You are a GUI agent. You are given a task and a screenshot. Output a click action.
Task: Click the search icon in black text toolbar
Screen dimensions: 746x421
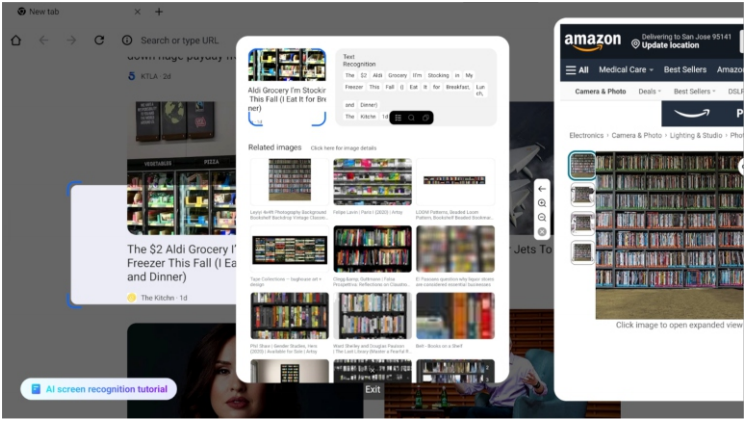[x=411, y=117]
